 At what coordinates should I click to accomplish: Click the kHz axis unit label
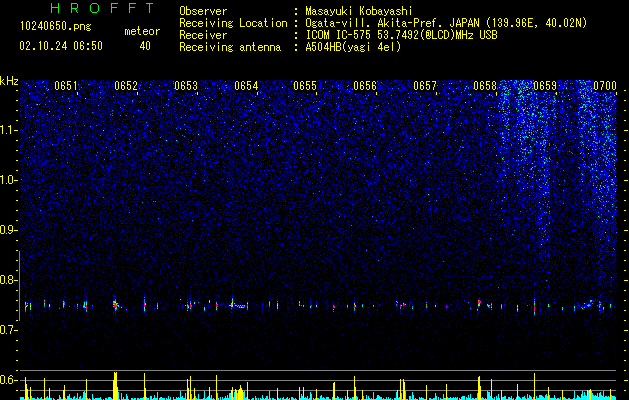9,81
